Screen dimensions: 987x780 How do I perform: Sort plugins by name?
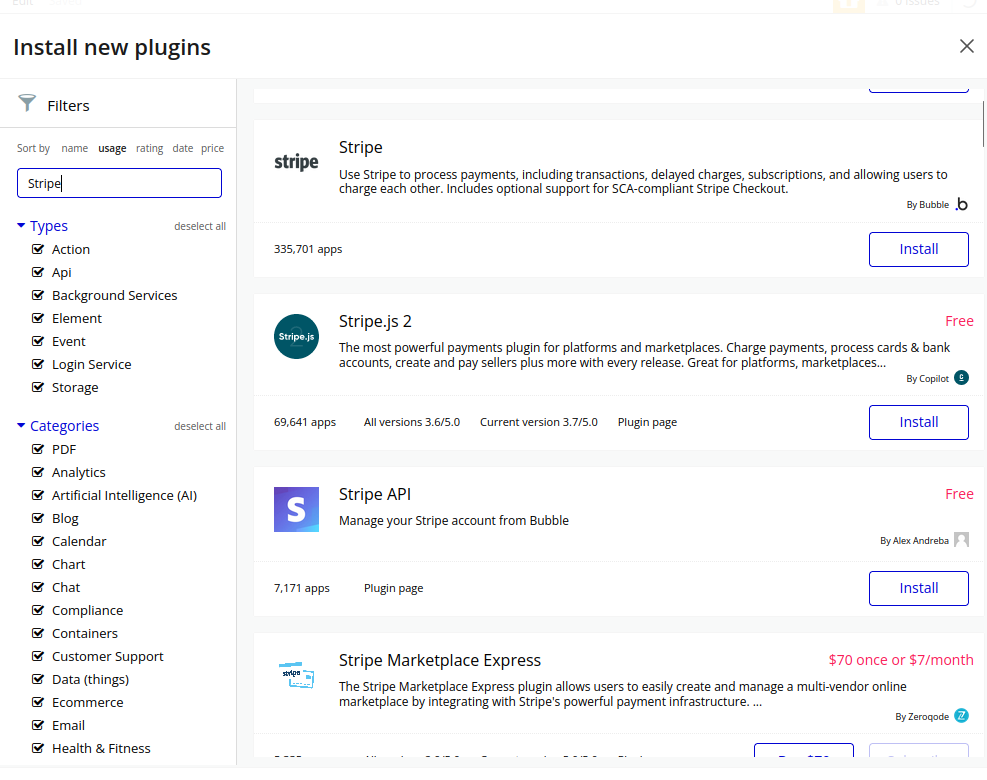(74, 148)
